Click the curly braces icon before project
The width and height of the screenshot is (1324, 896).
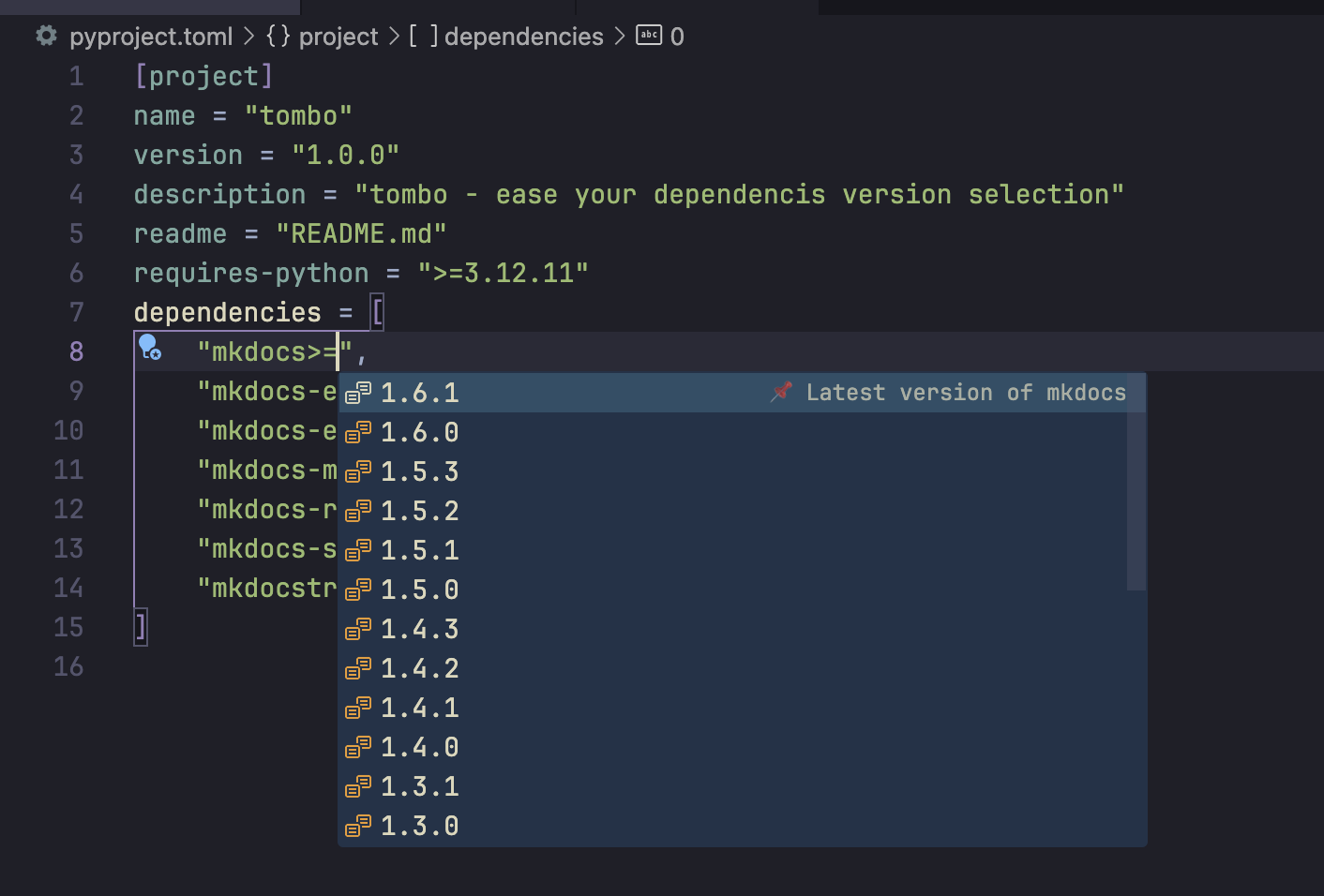pyautogui.click(x=278, y=36)
